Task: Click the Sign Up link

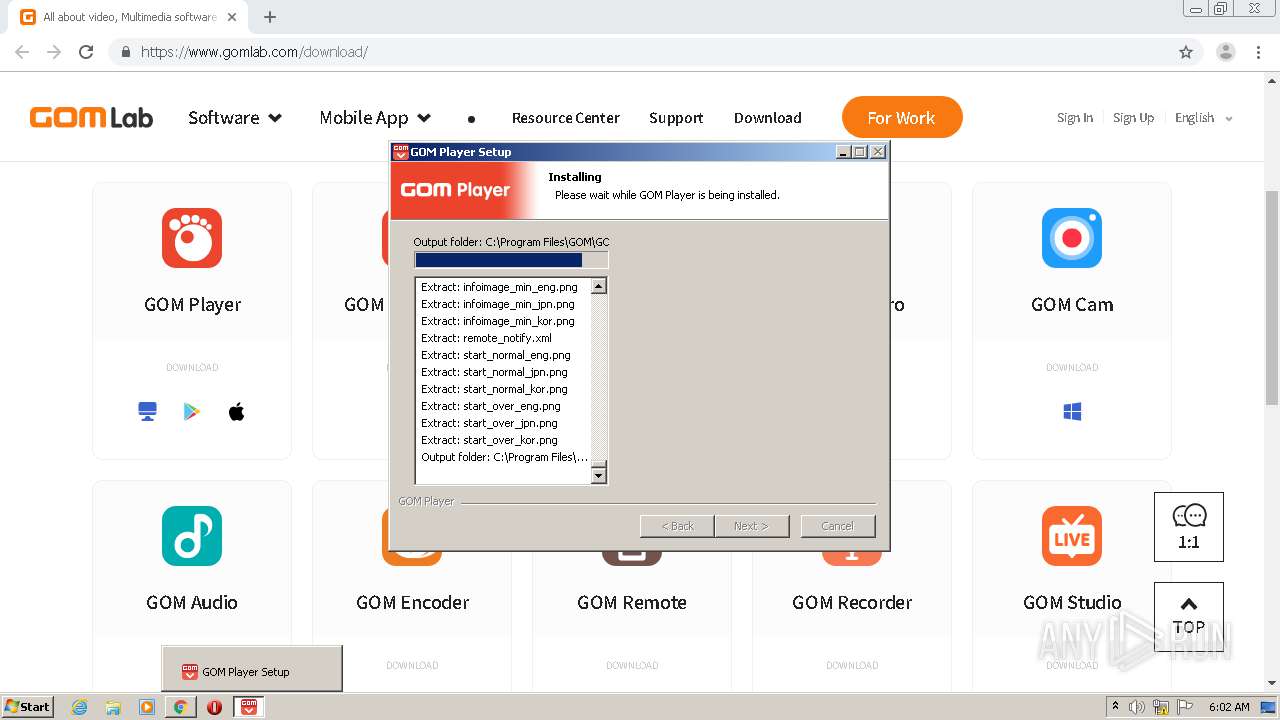Action: coord(1134,118)
